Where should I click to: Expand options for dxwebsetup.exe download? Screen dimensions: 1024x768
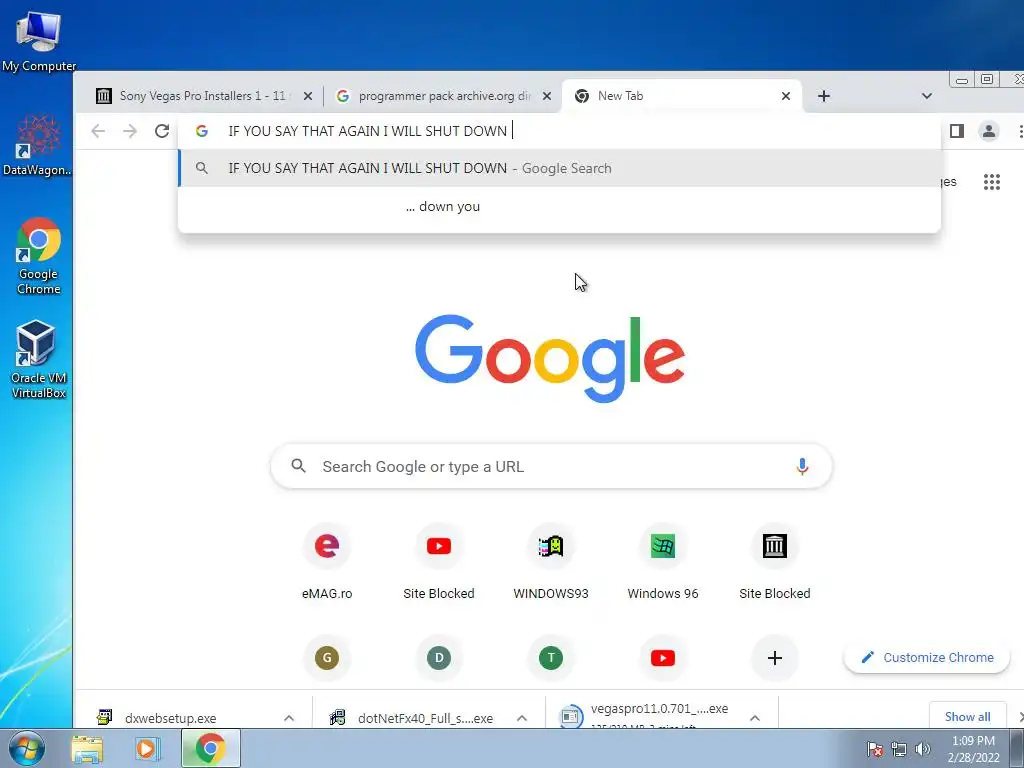[289, 718]
